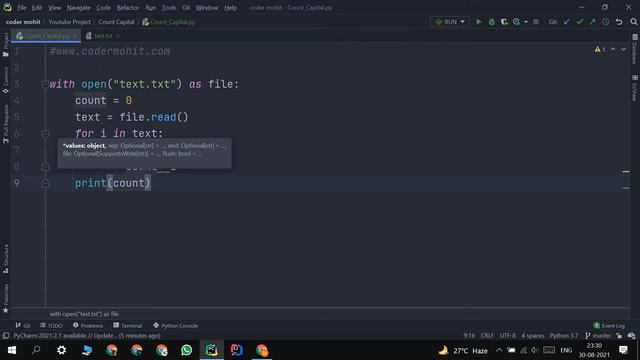
Task: Click the IDE status icon beside lock
Action: 632,336
